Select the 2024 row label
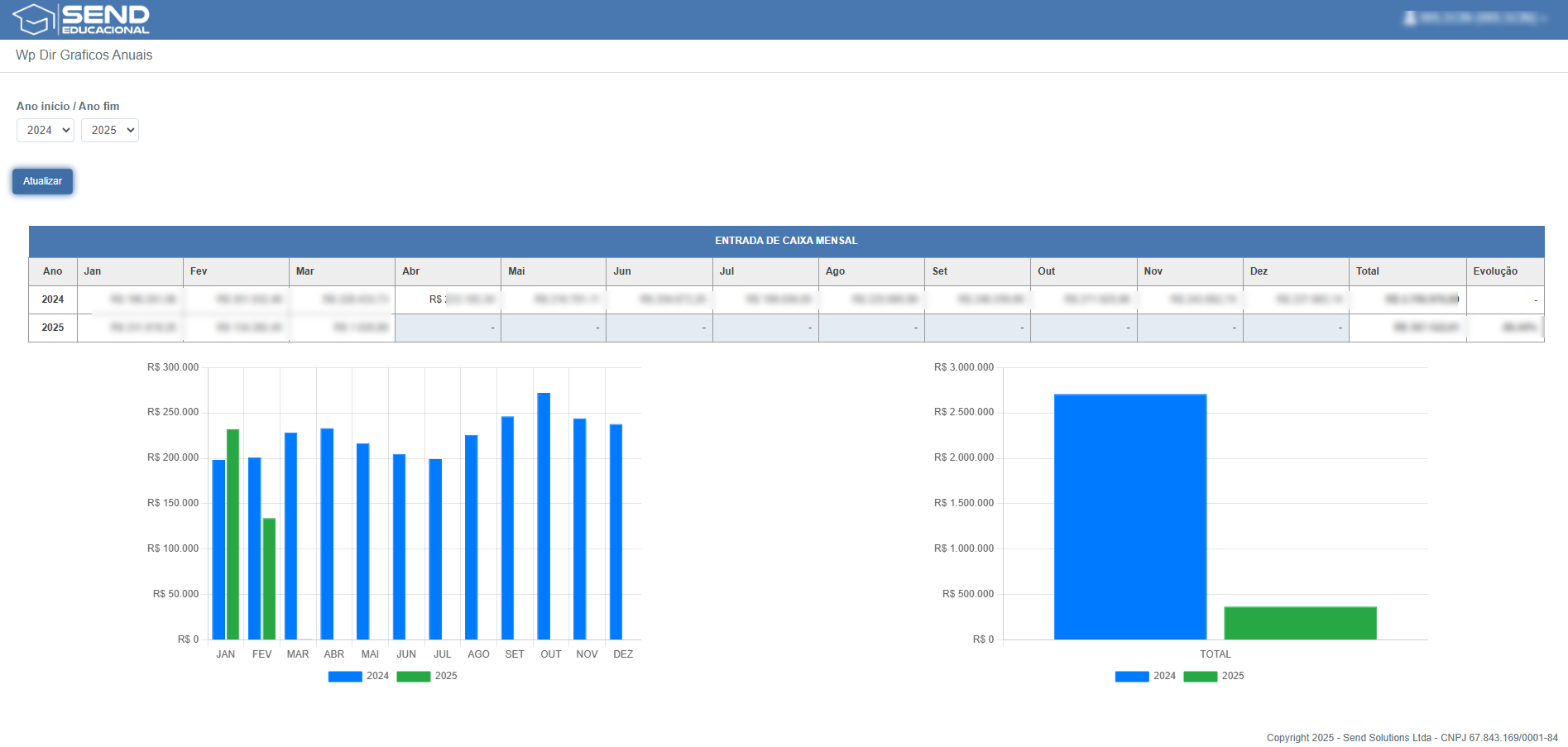This screenshot has height=747, width=1568. (x=53, y=299)
